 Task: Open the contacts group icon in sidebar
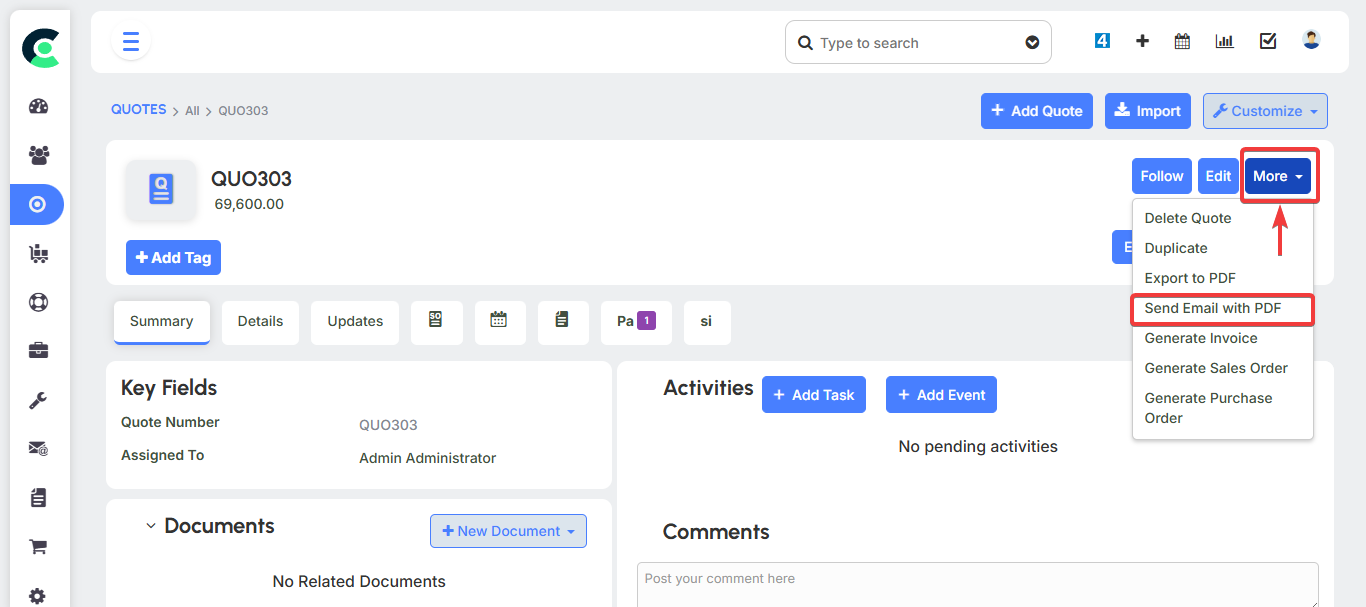click(x=38, y=155)
